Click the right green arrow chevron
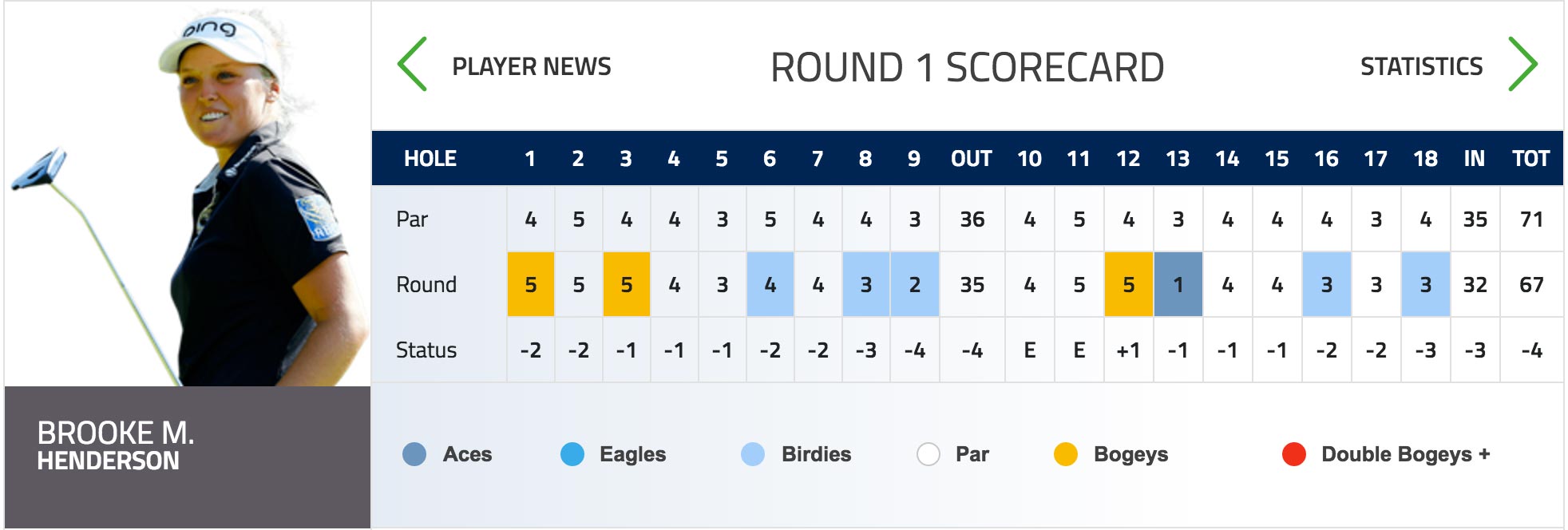 tap(1522, 64)
